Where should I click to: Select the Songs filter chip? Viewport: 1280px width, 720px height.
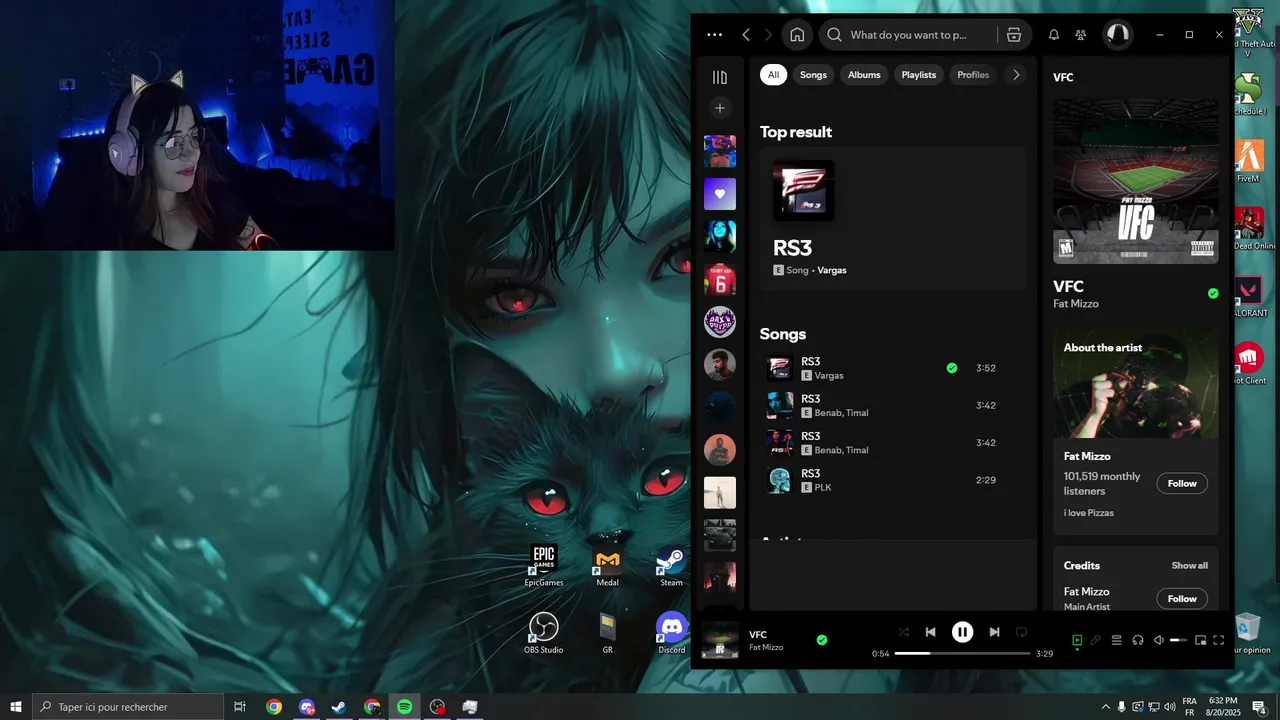coord(813,75)
